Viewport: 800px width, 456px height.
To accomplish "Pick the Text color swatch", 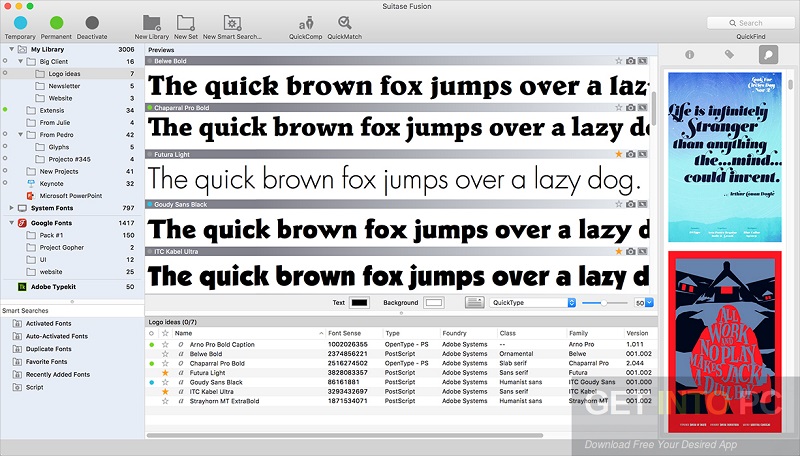I will (359, 302).
